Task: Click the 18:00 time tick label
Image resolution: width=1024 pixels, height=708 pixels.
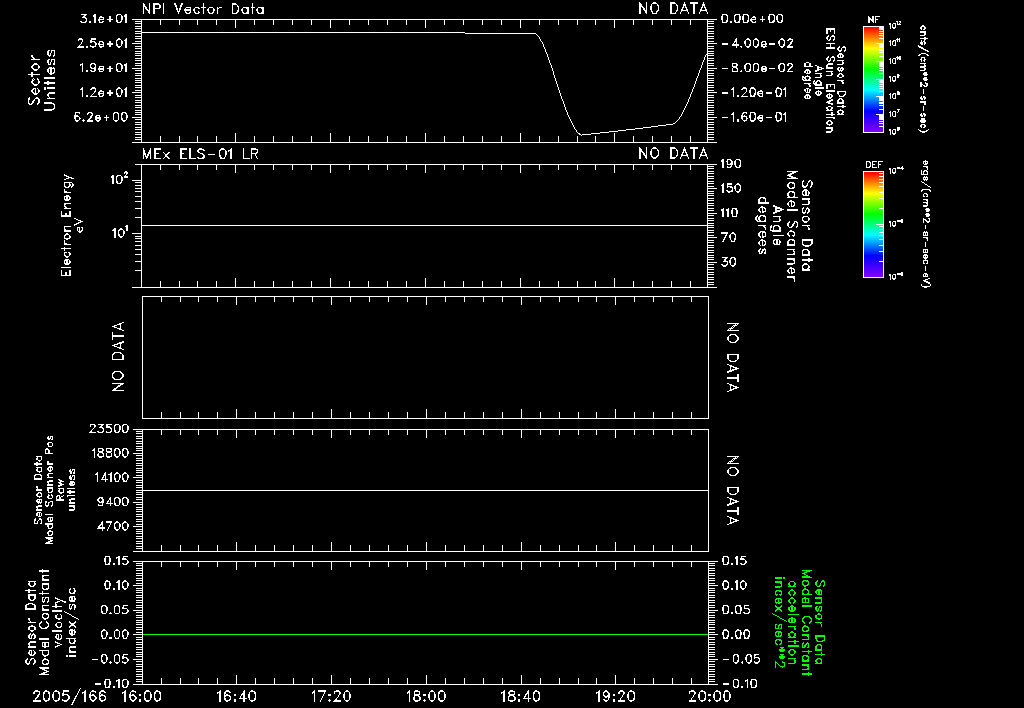Action: [426, 696]
